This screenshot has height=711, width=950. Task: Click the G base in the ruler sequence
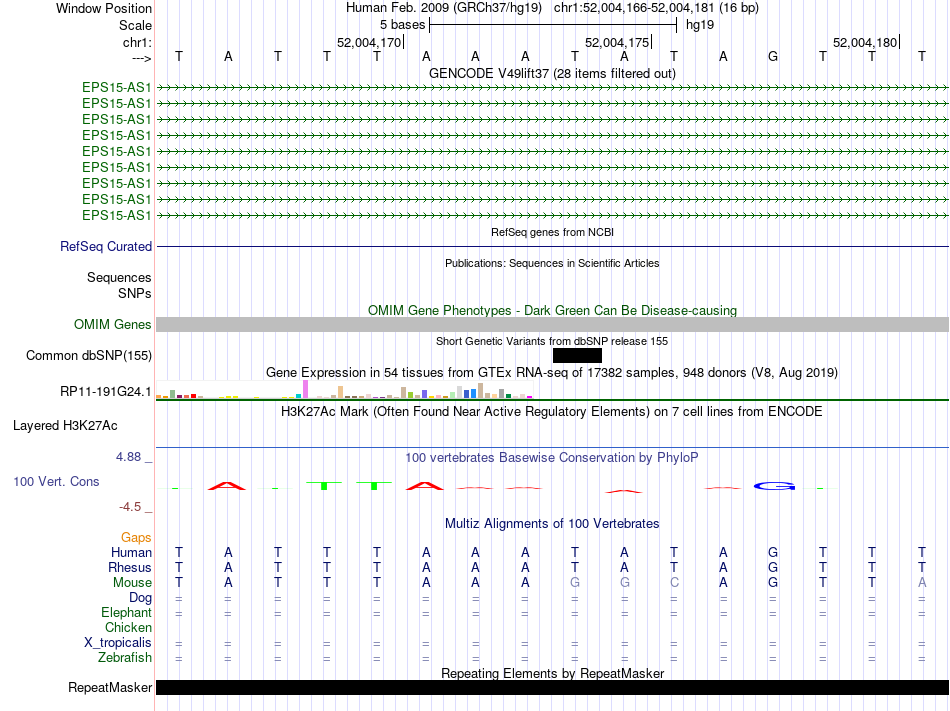click(772, 56)
